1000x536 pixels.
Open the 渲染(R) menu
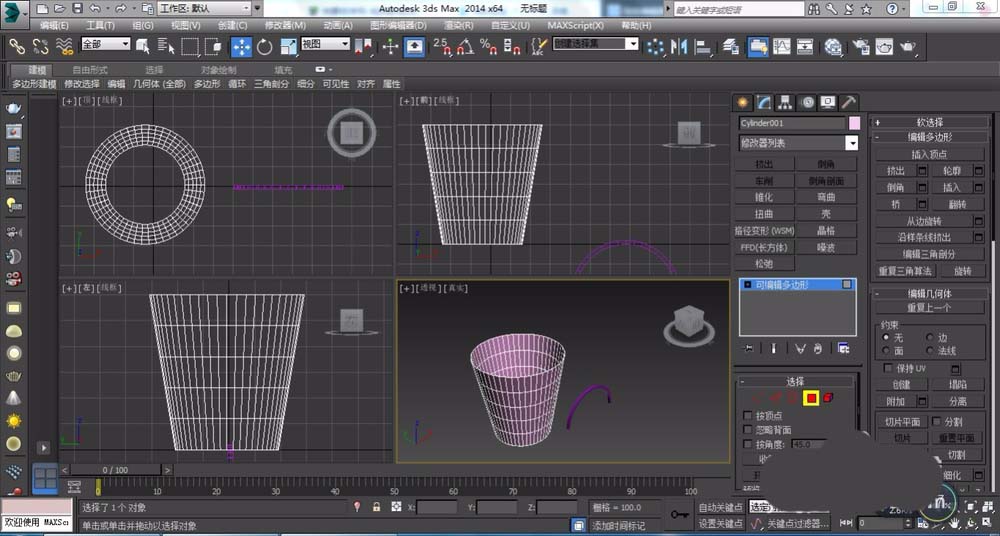click(459, 25)
